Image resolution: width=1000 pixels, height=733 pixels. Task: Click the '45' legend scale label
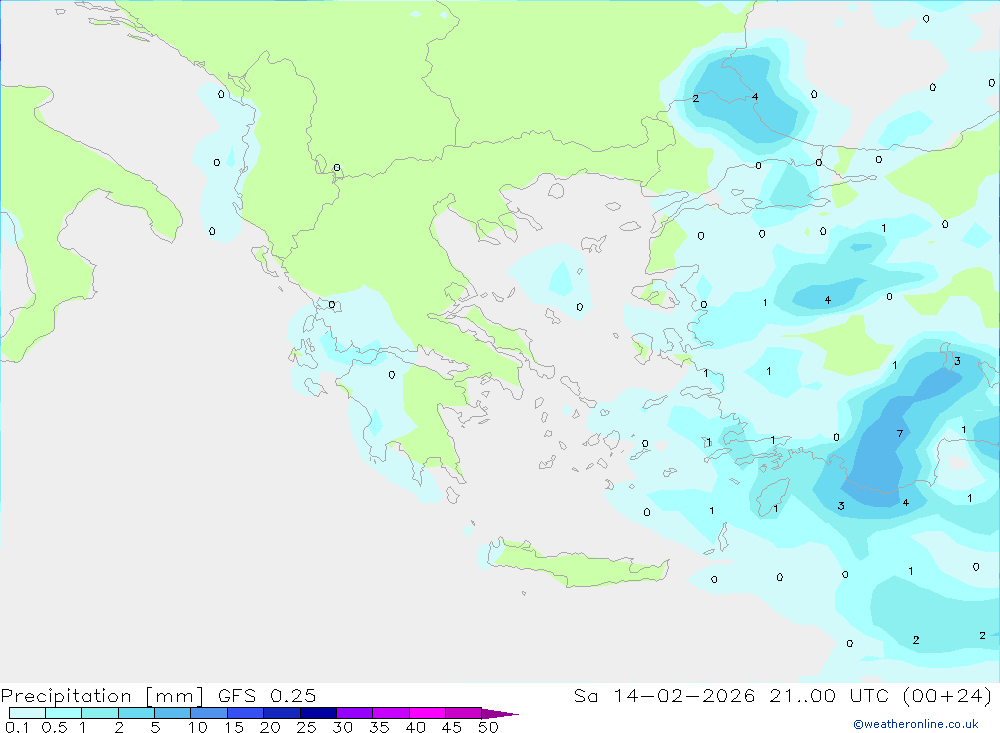point(452,727)
